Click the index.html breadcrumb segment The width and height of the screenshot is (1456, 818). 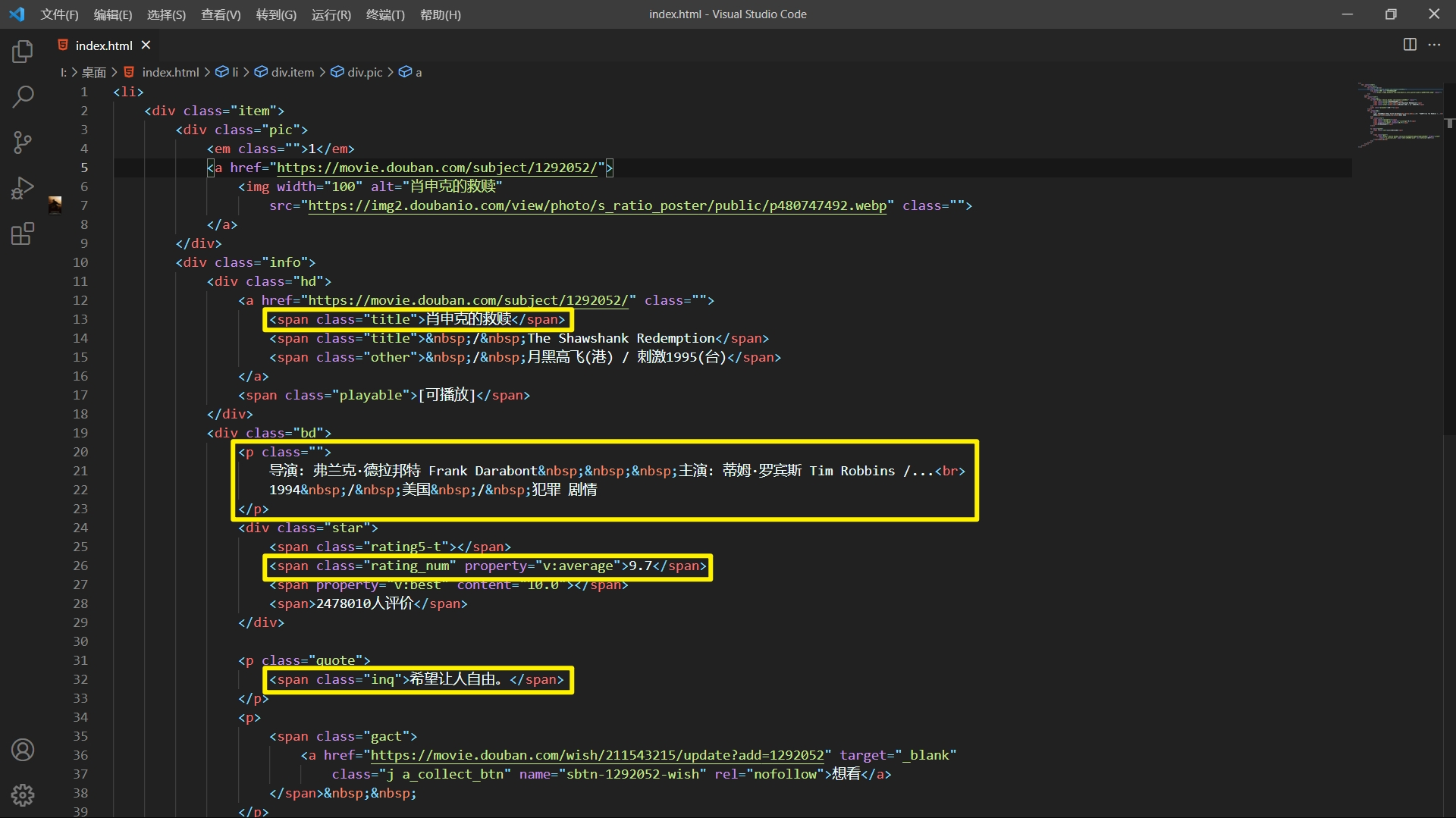171,72
